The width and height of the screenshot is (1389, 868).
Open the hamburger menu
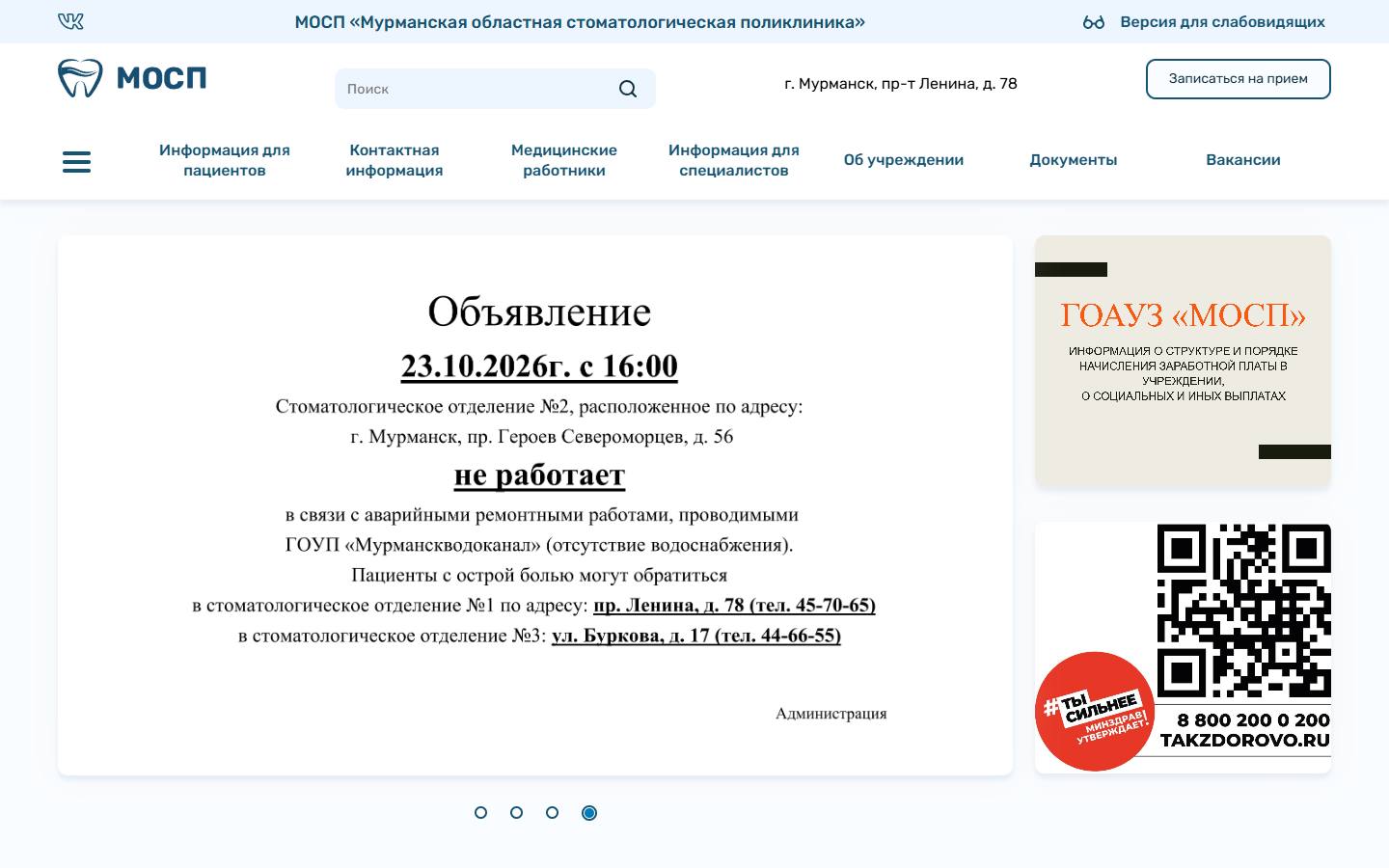76,162
